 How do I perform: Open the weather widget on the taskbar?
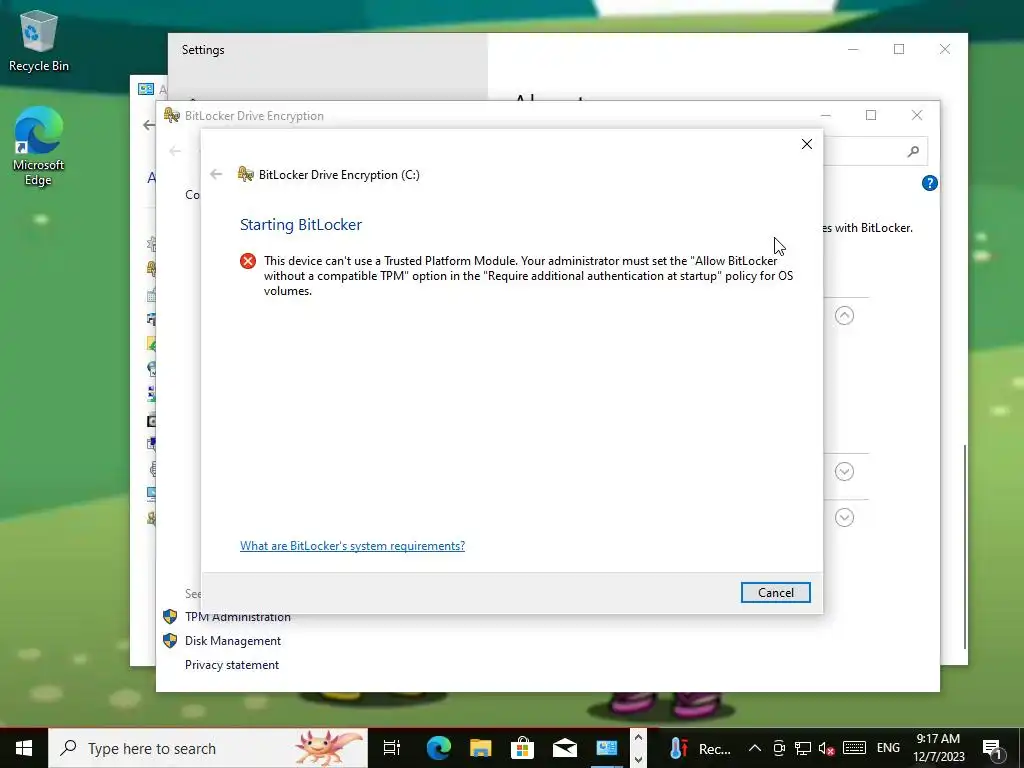[x=700, y=748]
